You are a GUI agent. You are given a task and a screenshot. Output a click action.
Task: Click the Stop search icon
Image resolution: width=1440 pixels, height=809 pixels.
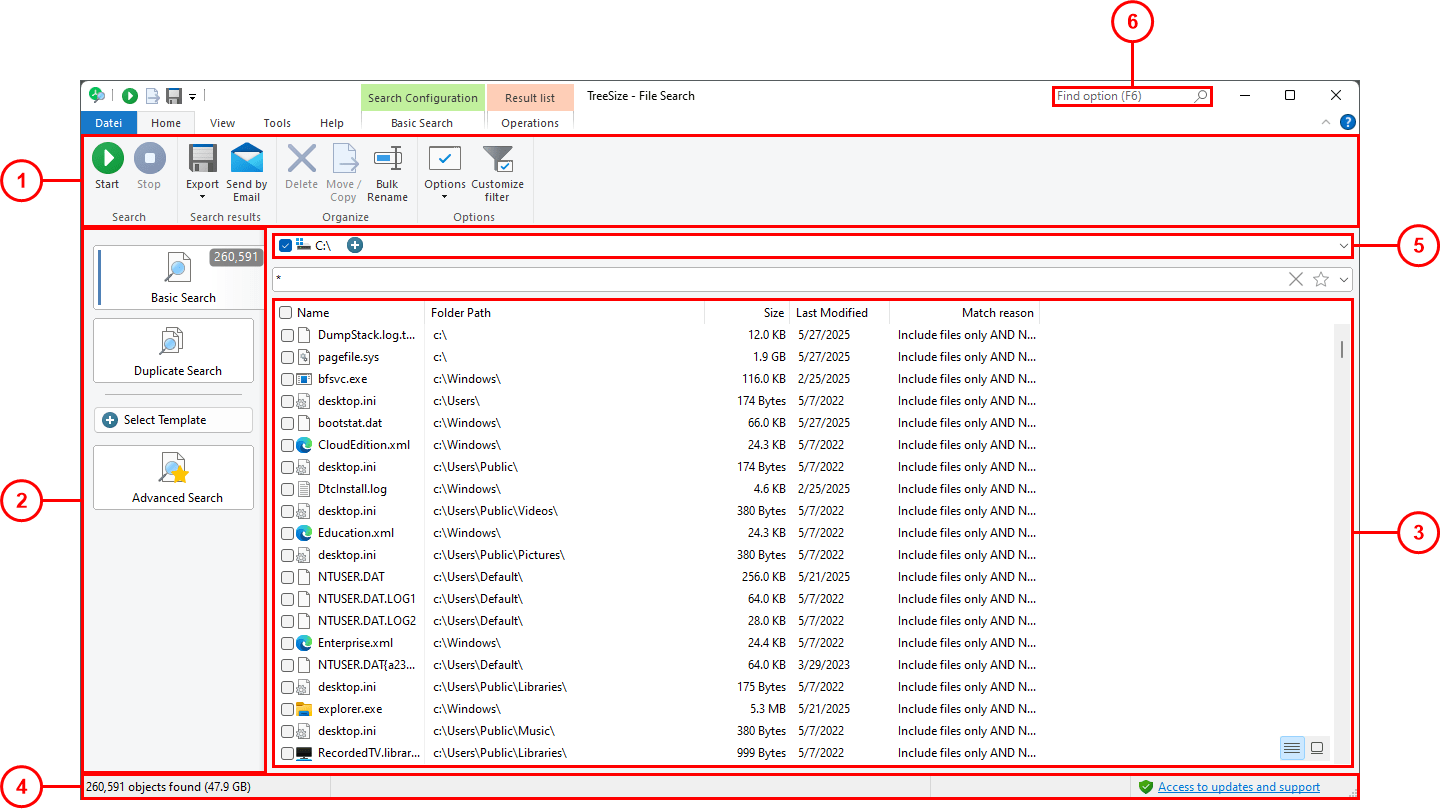[x=149, y=158]
